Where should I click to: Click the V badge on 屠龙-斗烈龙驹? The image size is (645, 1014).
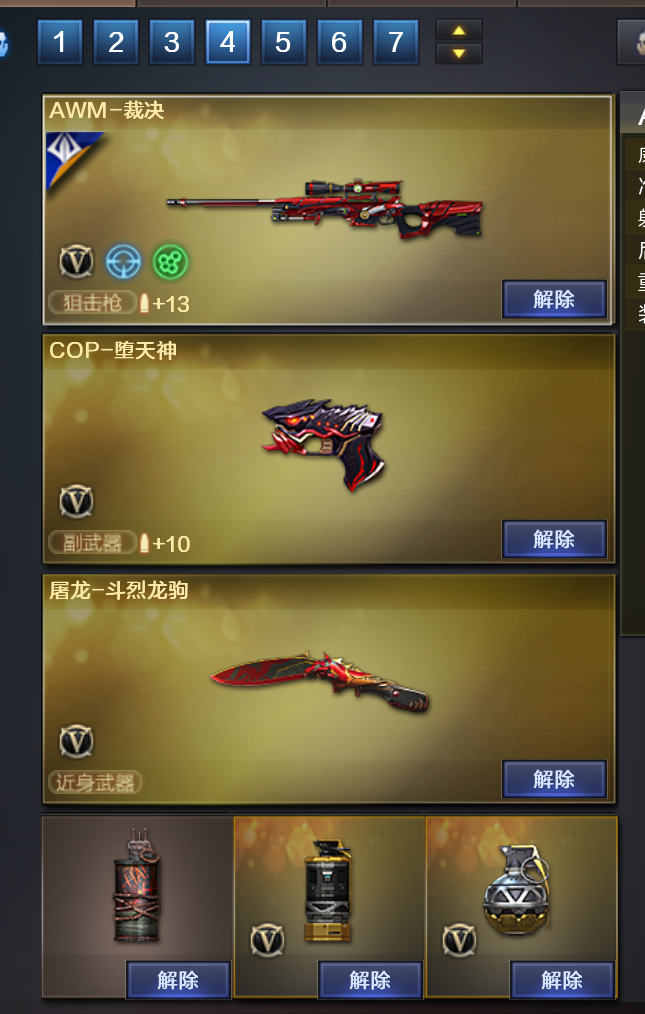(76, 741)
